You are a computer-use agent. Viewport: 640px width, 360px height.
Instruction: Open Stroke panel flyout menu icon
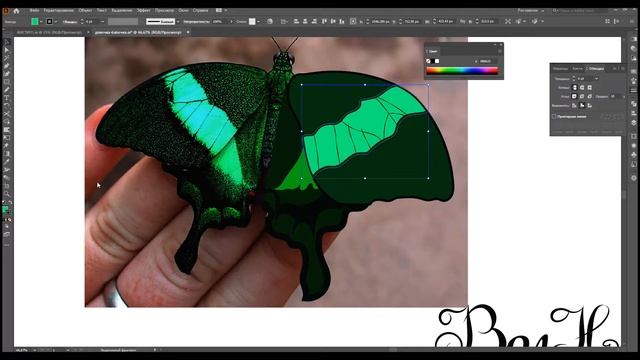pos(623,69)
